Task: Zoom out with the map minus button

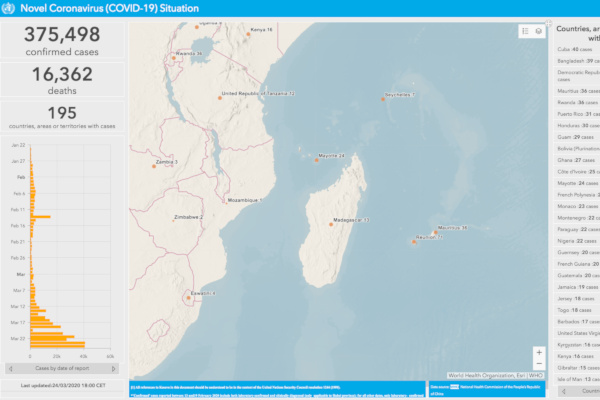Action: [539, 364]
